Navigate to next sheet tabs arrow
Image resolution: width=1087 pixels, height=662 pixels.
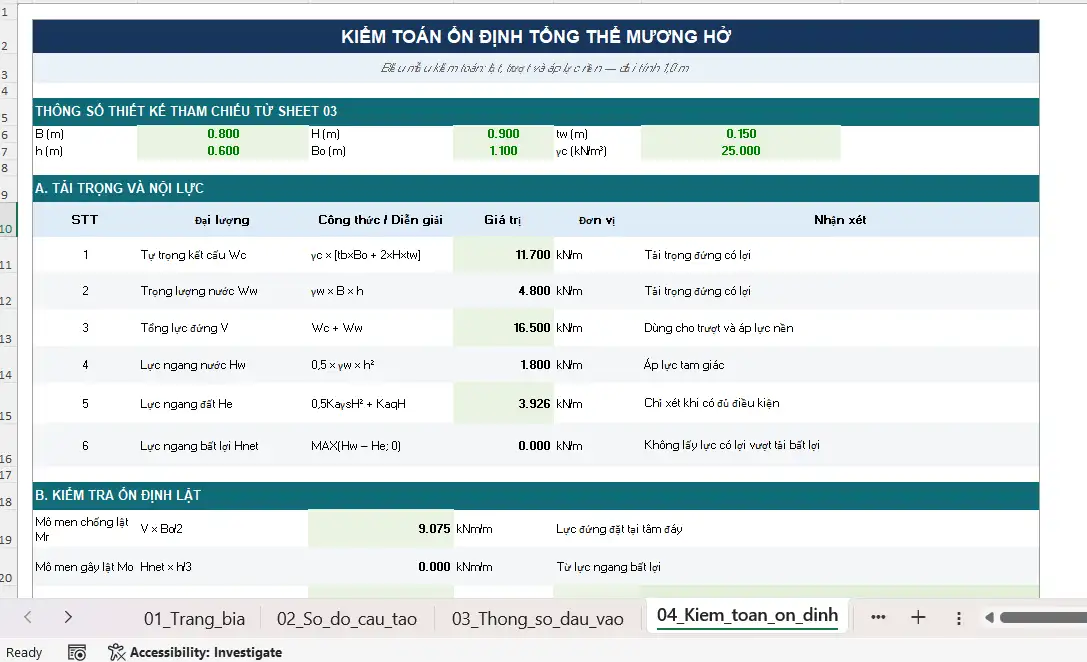(x=68, y=617)
